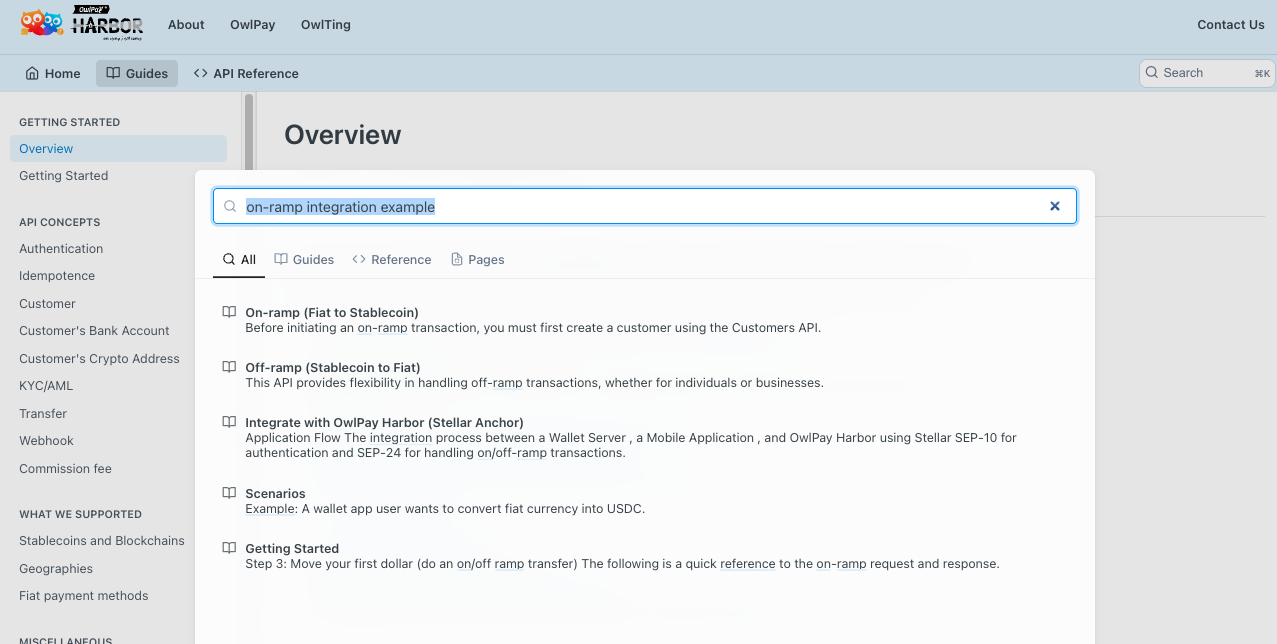Open Customer's Bank Account in the sidebar
Image resolution: width=1277 pixels, height=644 pixels.
pos(94,330)
